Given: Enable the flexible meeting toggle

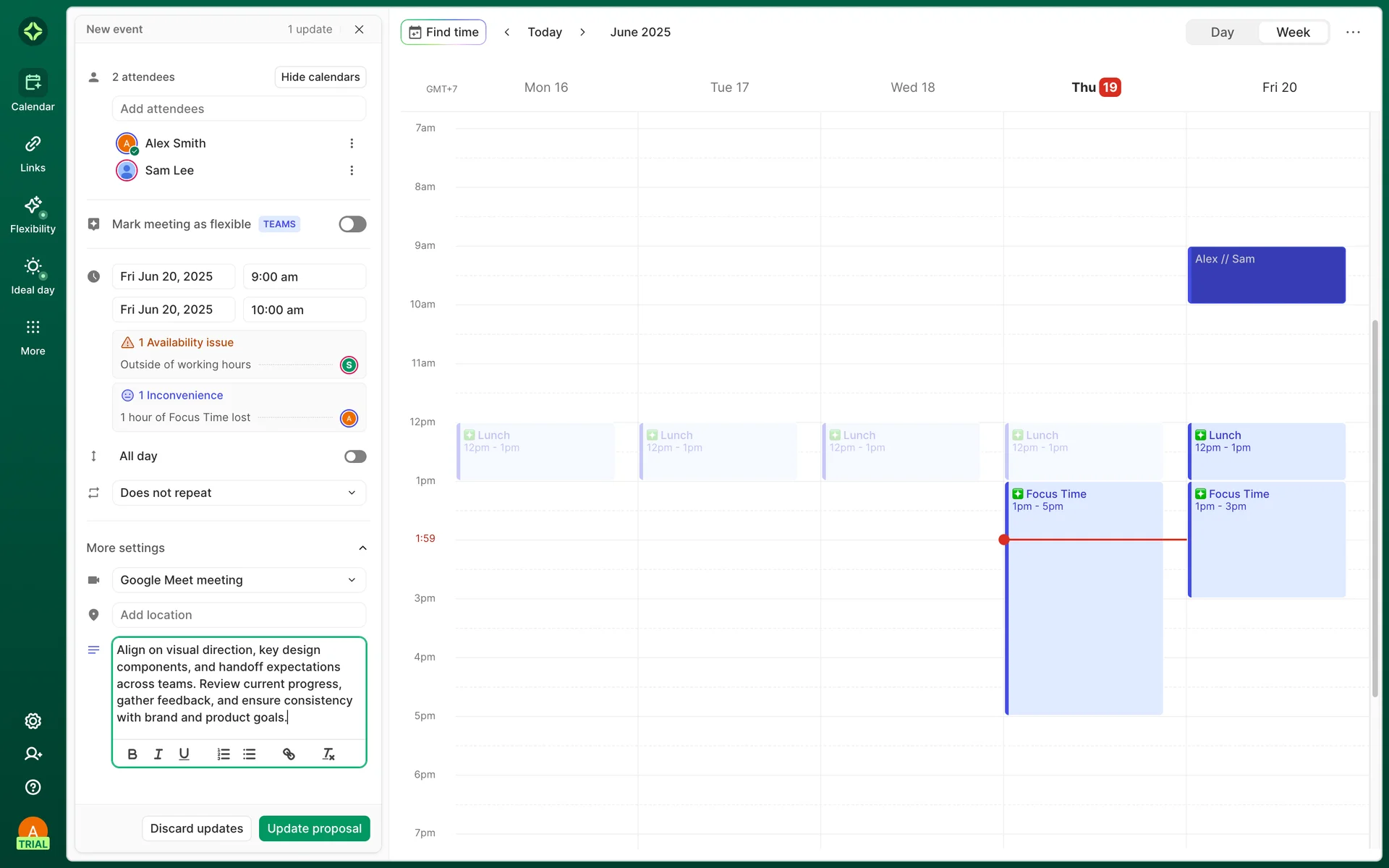Looking at the screenshot, I should pos(352,224).
